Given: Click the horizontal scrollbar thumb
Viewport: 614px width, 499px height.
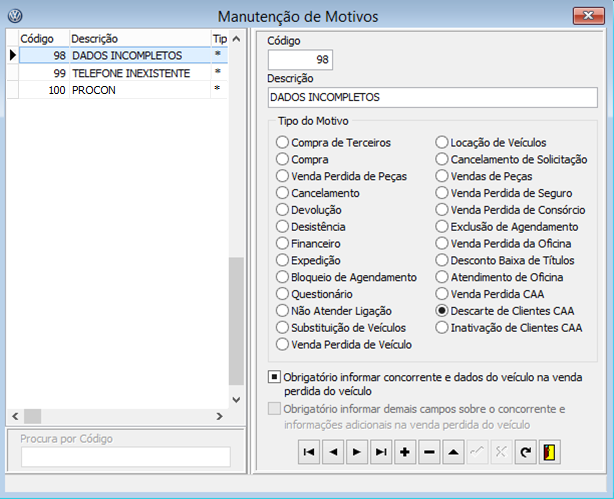Looking at the screenshot, I should pos(33,416).
